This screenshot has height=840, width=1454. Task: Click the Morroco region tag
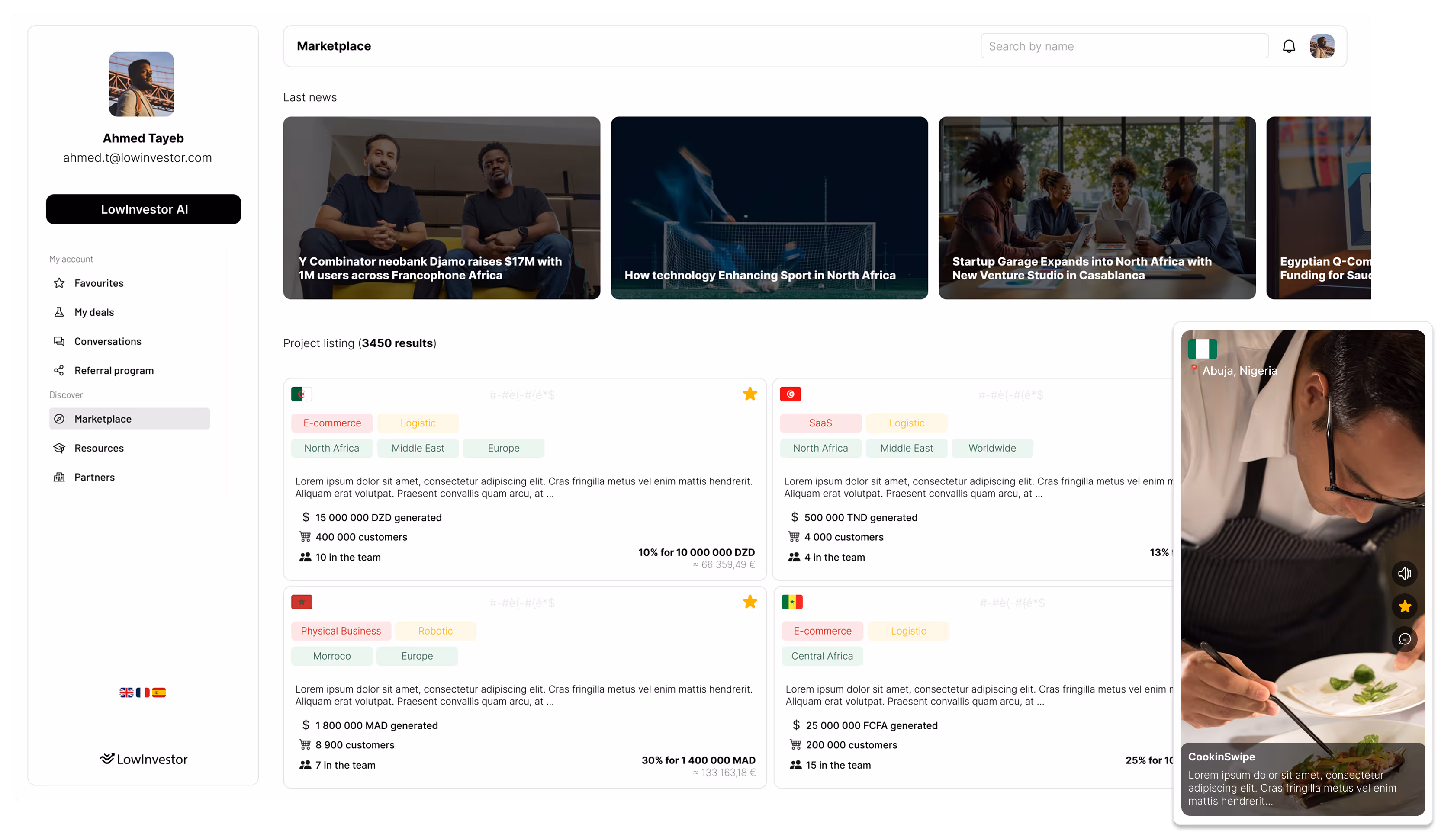coord(332,656)
